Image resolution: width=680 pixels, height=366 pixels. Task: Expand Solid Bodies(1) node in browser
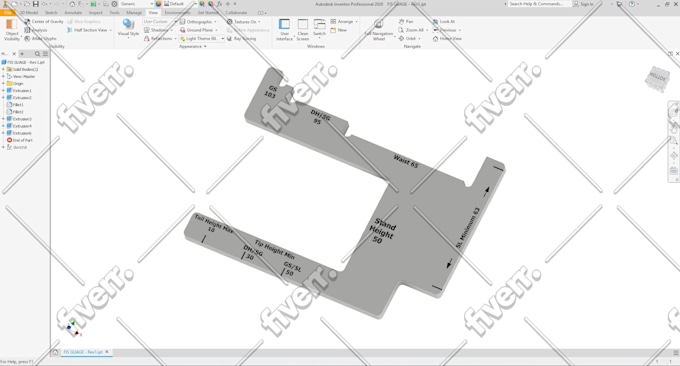pyautogui.click(x=3, y=69)
